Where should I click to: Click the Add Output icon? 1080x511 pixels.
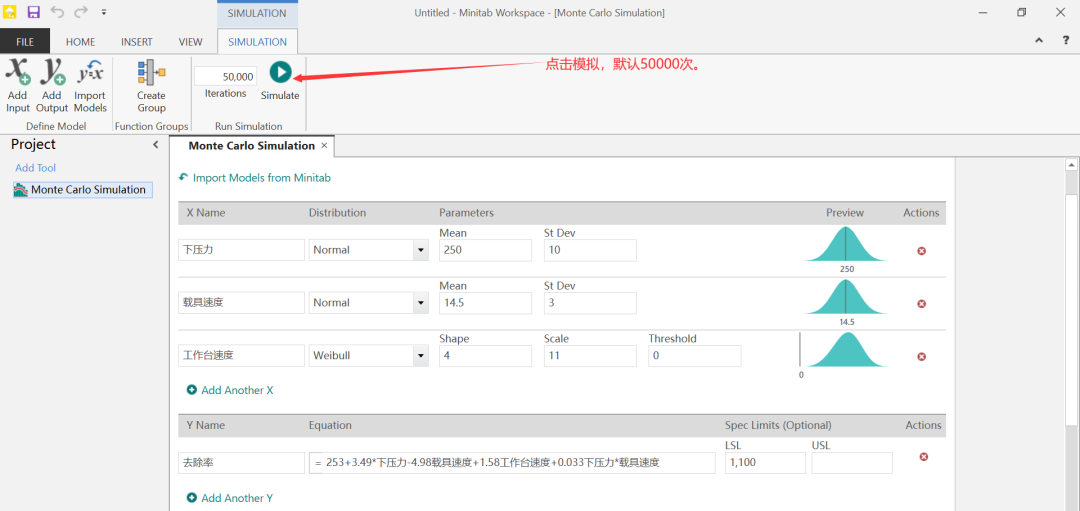pos(52,72)
